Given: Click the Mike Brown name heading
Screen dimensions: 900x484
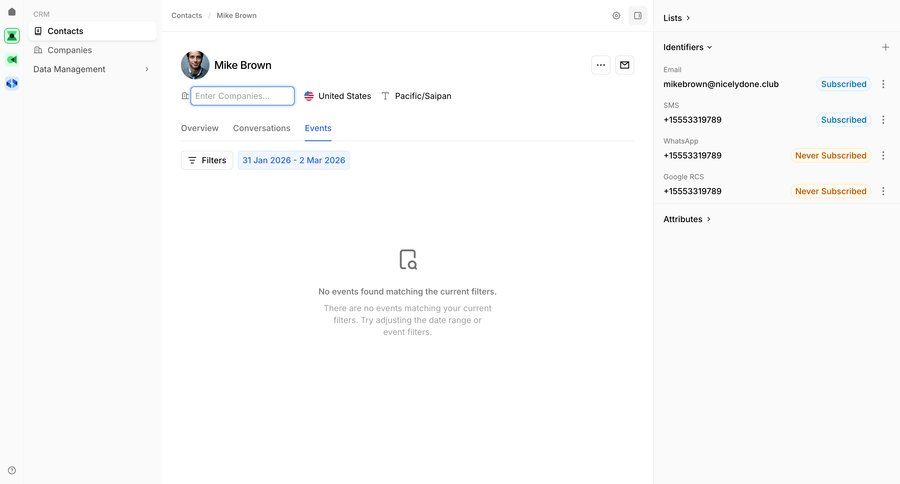Looking at the screenshot, I should point(243,65).
